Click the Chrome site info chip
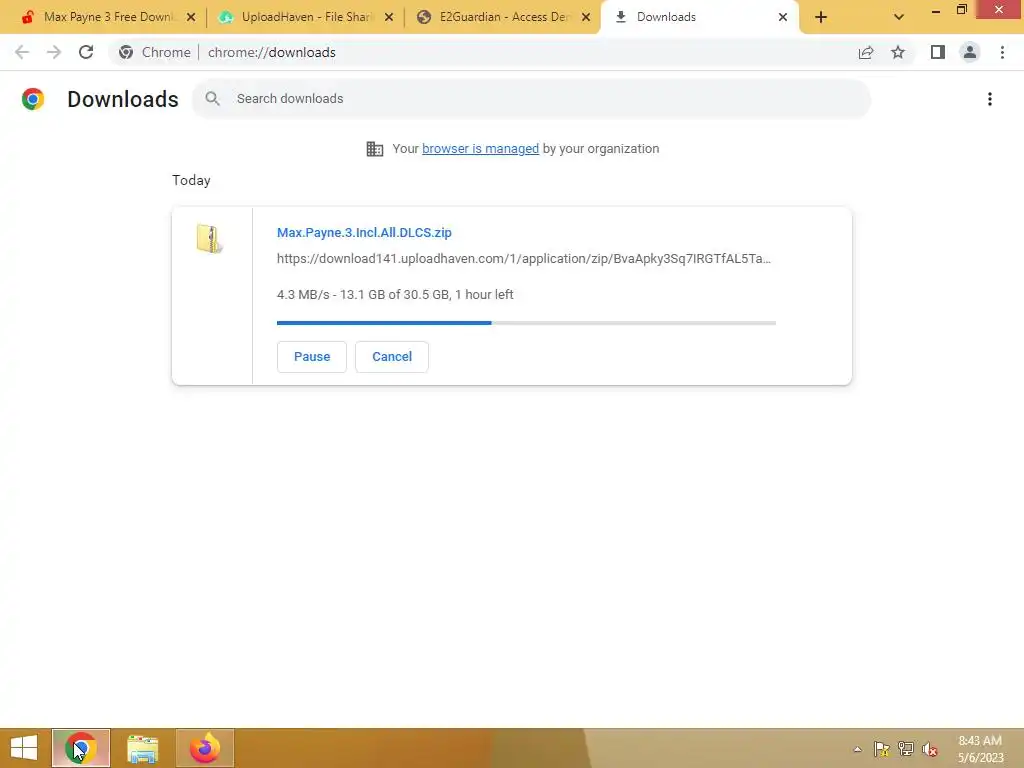 click(x=155, y=52)
